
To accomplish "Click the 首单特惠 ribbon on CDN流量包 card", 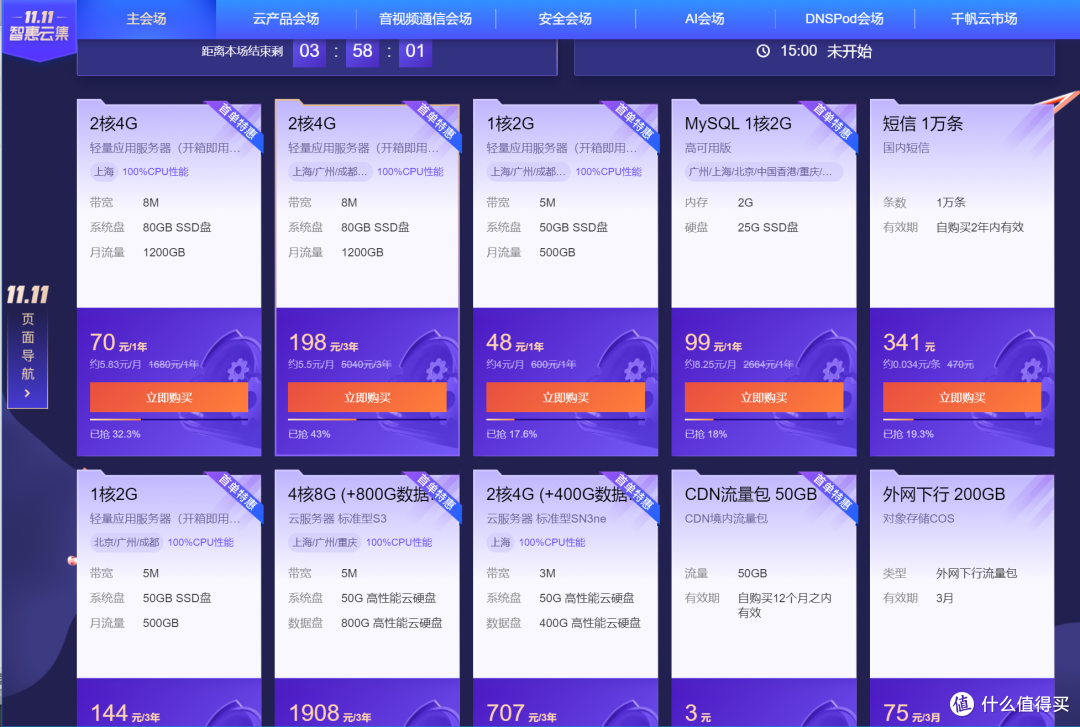I will pos(832,493).
